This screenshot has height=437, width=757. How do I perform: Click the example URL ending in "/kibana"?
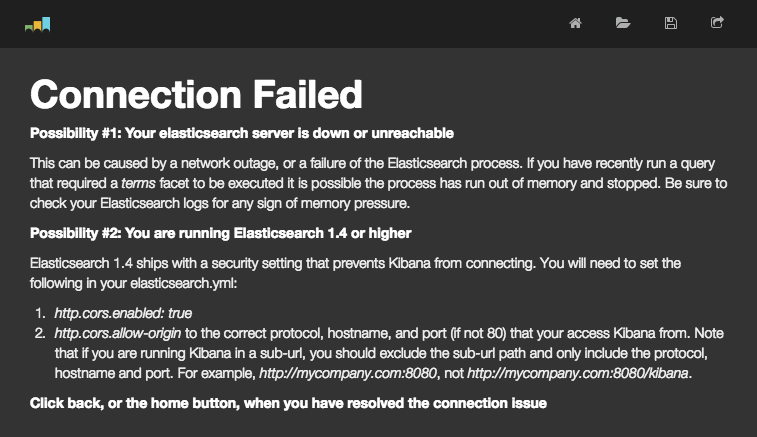click(x=578, y=373)
